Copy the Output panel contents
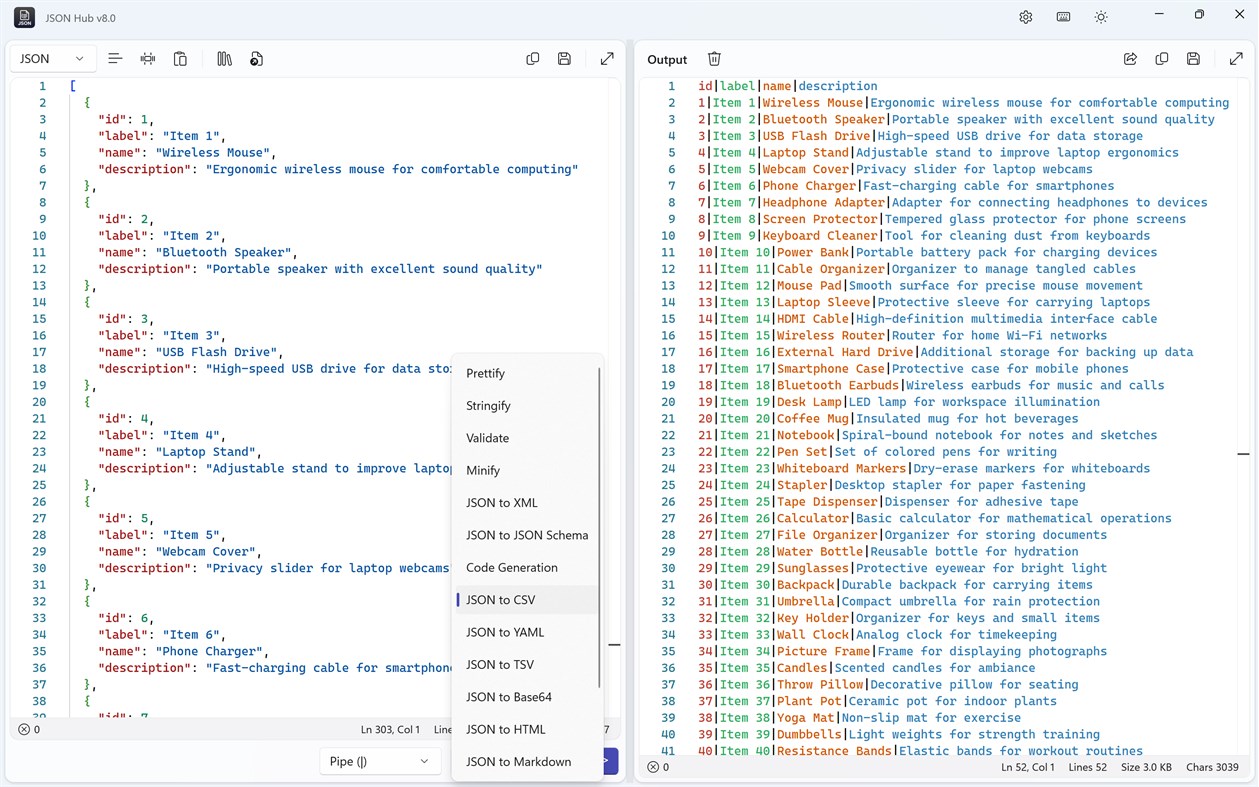1259x787 pixels. [1162, 59]
